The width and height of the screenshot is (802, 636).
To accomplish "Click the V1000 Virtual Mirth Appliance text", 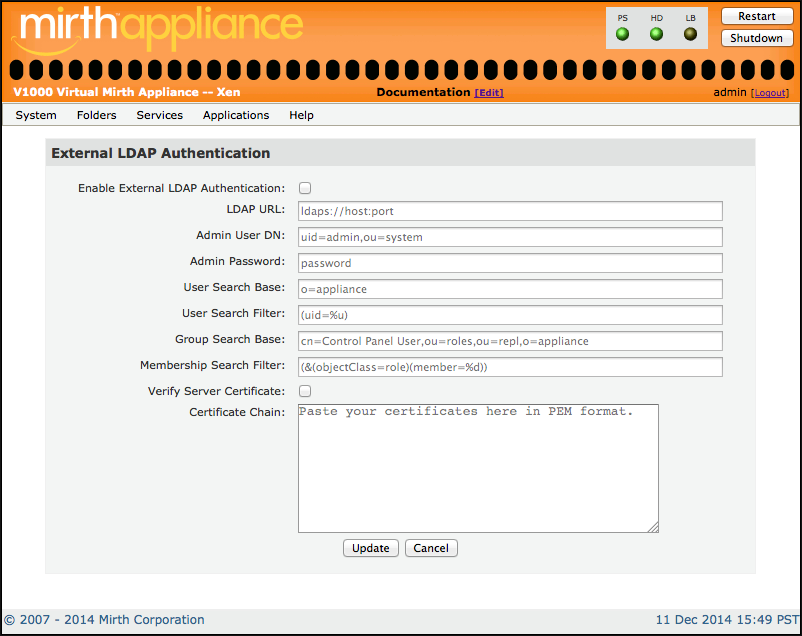I will coord(126,92).
